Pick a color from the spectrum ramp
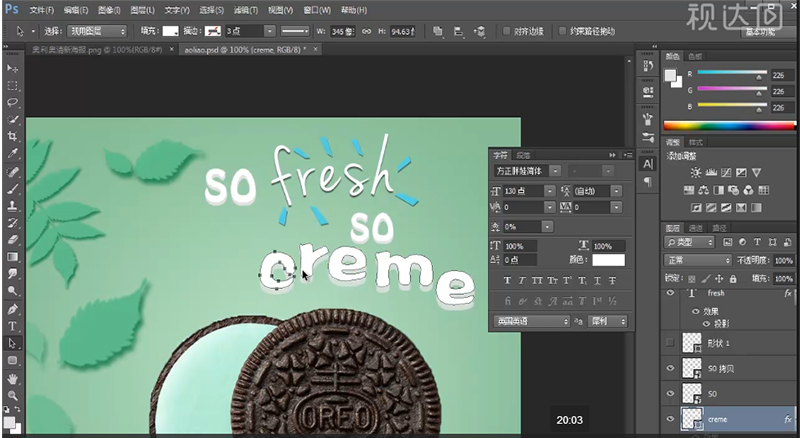 point(729,125)
